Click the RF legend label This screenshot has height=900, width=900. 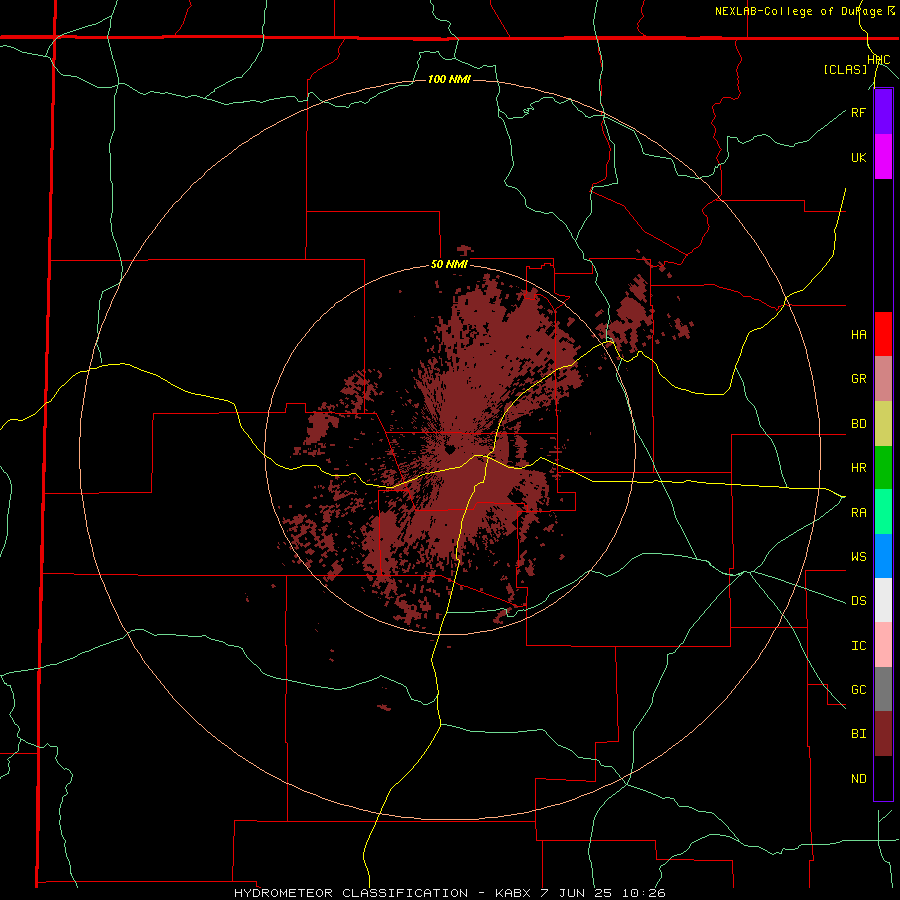858,112
